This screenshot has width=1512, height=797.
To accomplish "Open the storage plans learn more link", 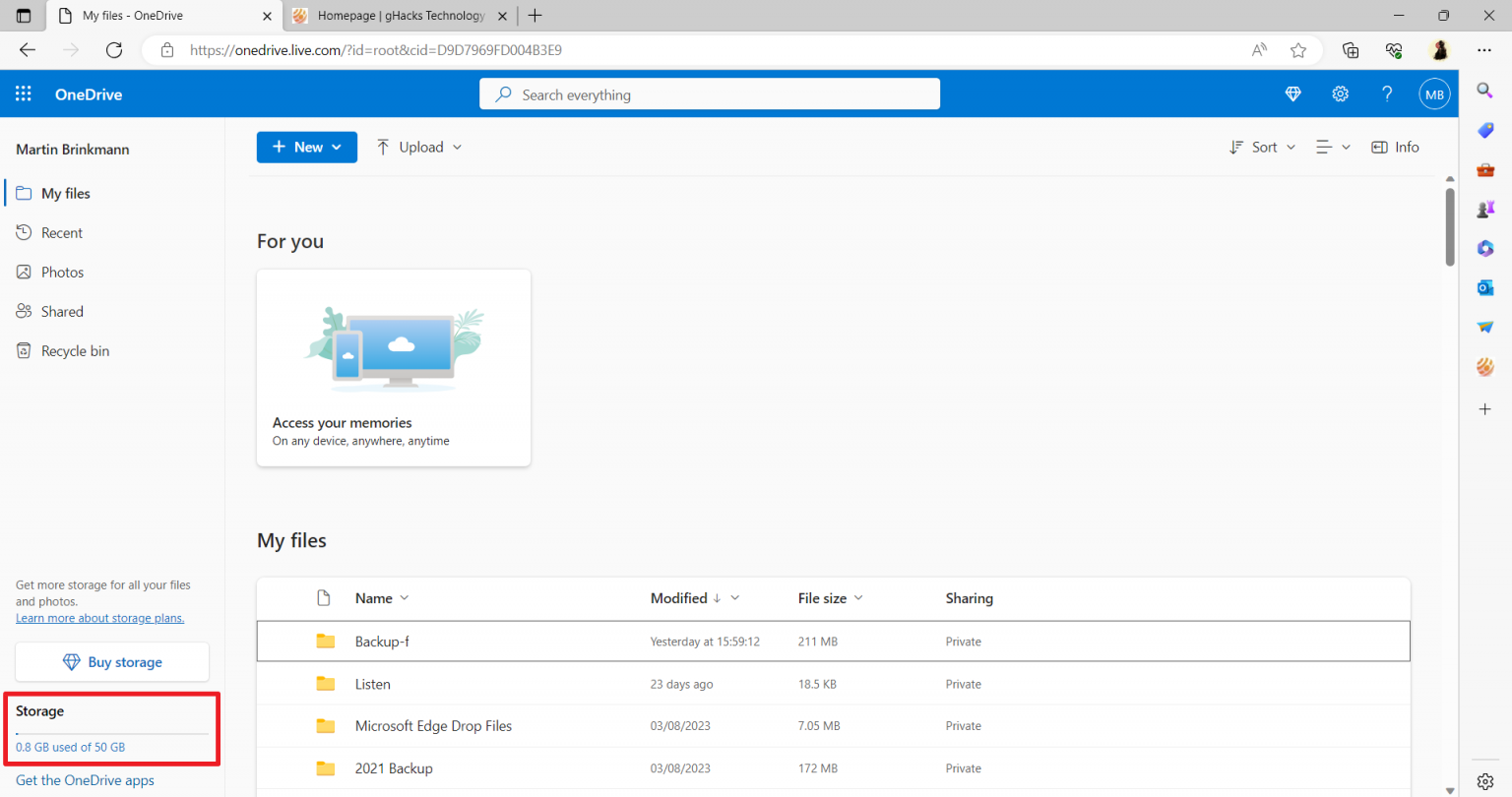I will click(99, 617).
